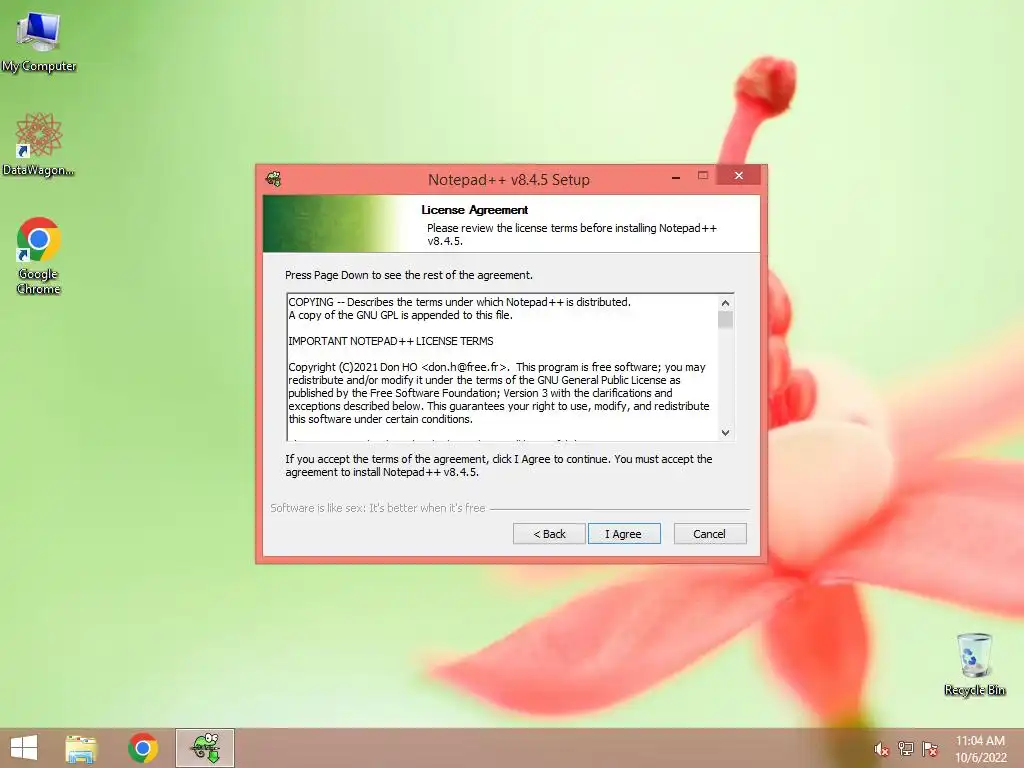The width and height of the screenshot is (1024, 768).
Task: Select Notepad++ installer taskbar button
Action: (205, 748)
